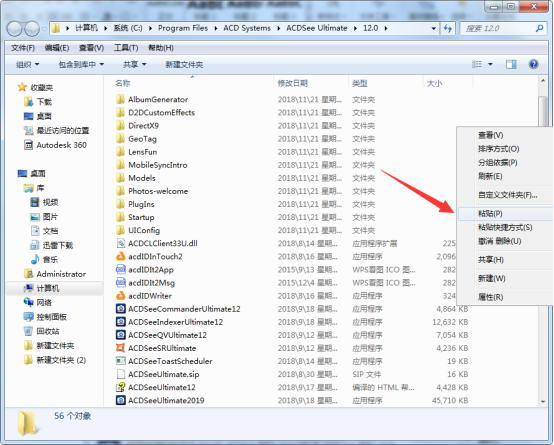Click the change view icon in the toolbar
Image resolution: width=554 pixels, height=445 pixels.
coord(477,64)
